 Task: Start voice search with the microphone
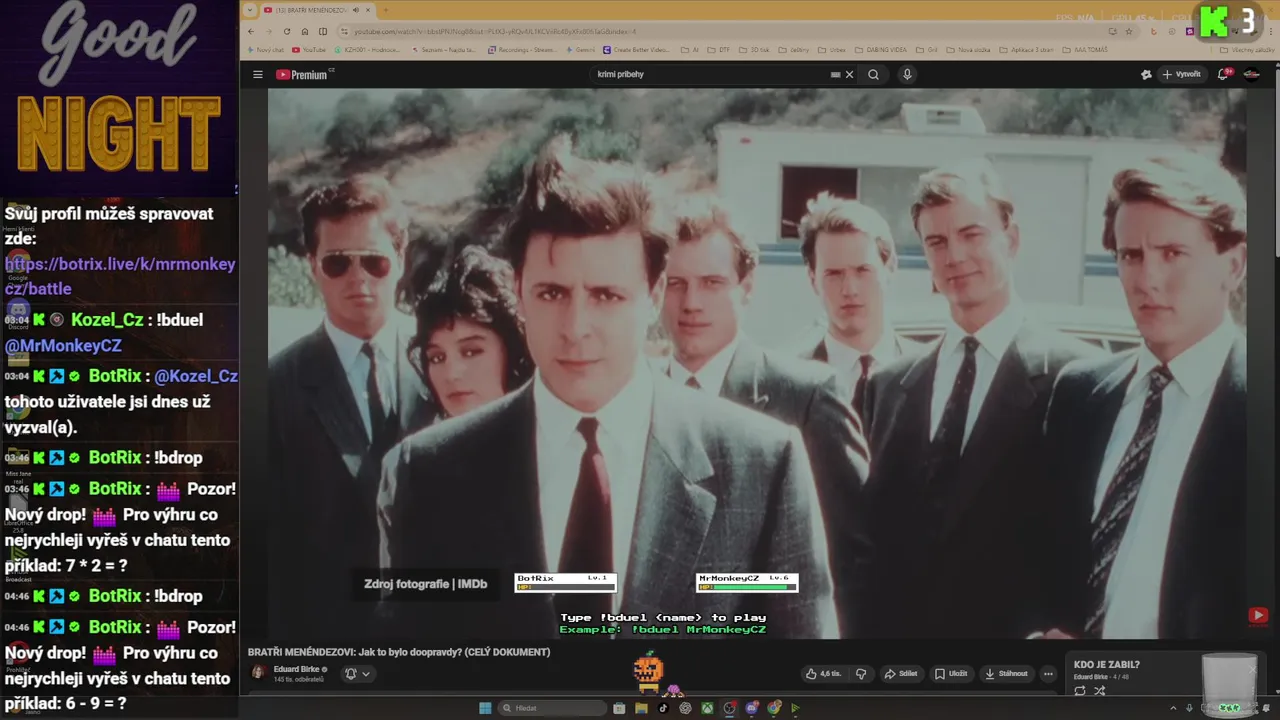pyautogui.click(x=907, y=74)
